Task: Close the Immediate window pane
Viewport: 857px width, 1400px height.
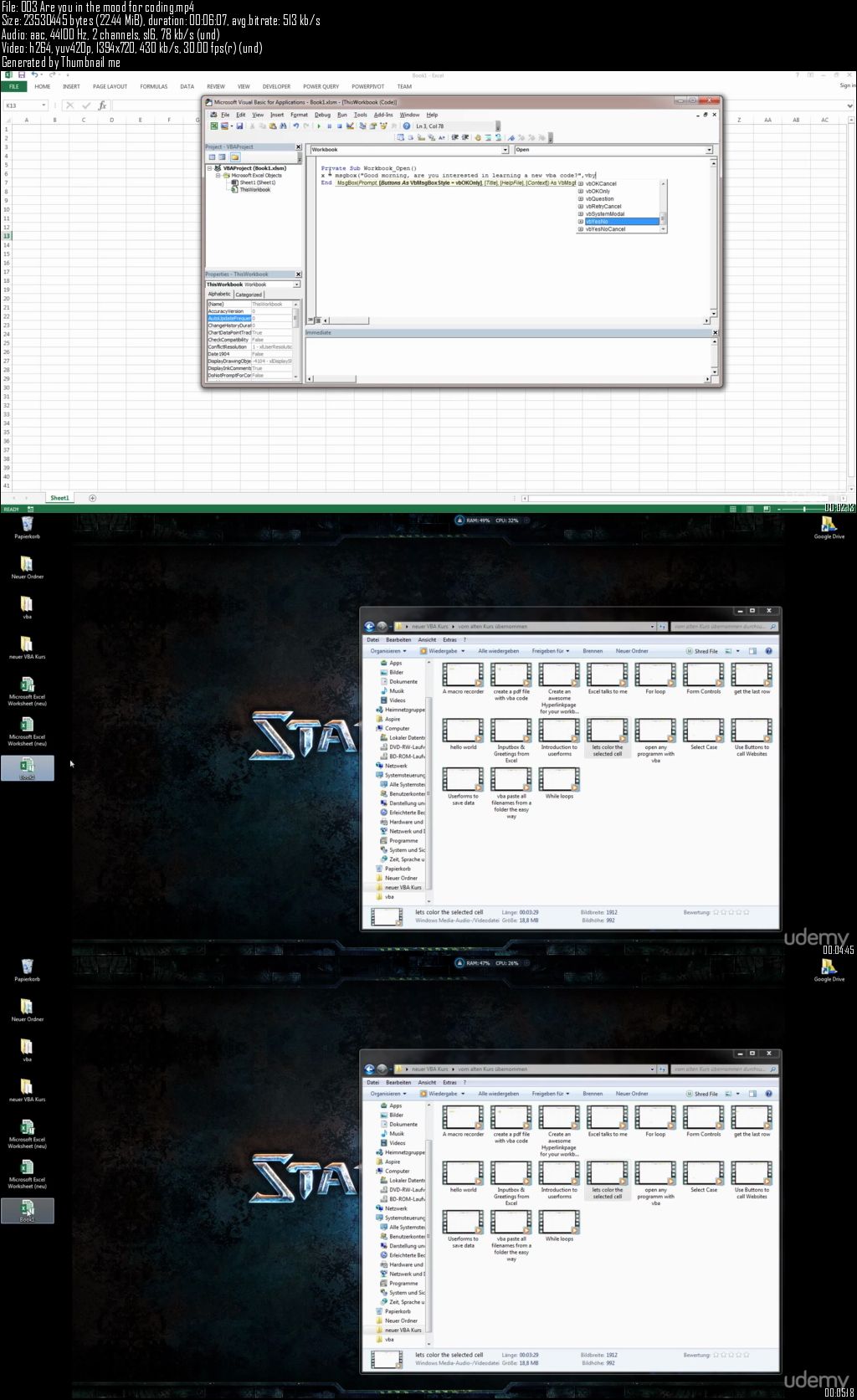Action: click(x=715, y=332)
